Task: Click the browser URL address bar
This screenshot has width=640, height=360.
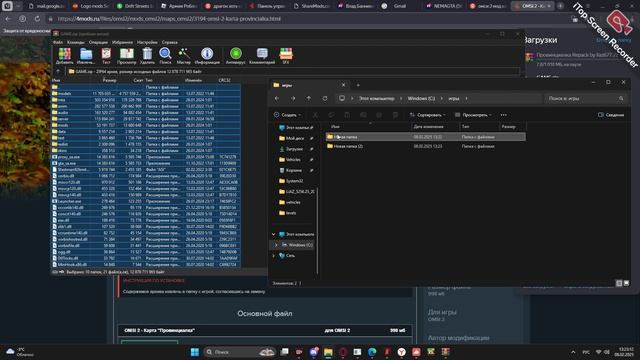Action: (x=169, y=19)
